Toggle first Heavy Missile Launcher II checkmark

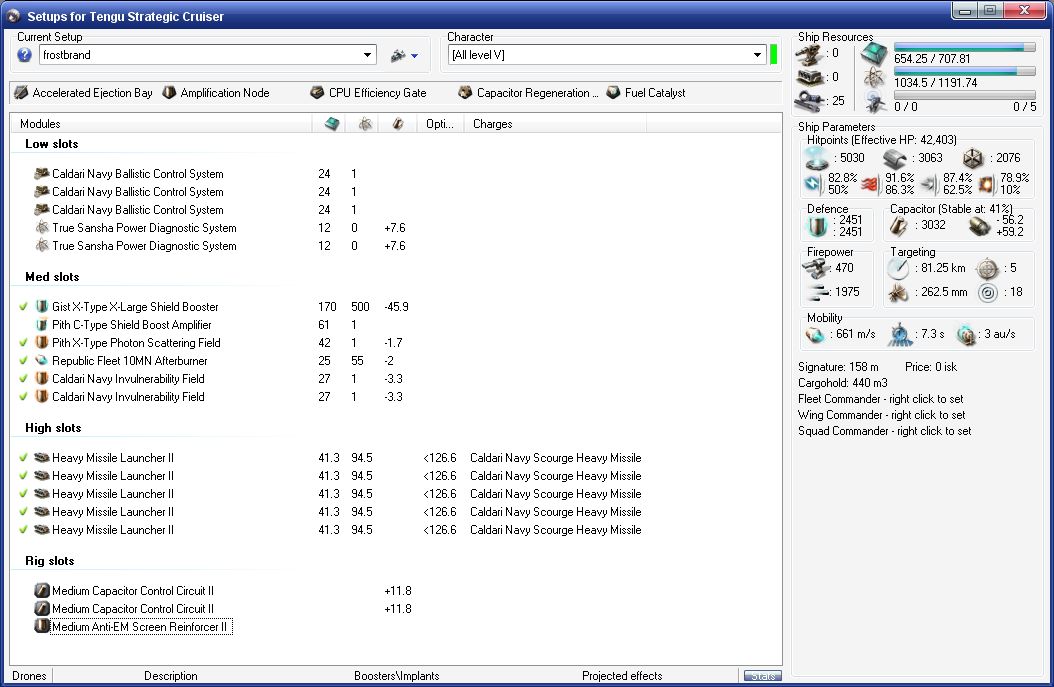24,458
